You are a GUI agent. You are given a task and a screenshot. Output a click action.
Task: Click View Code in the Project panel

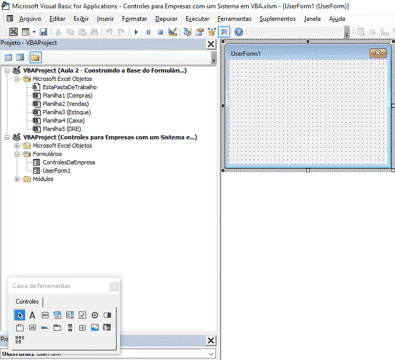(x=8, y=57)
